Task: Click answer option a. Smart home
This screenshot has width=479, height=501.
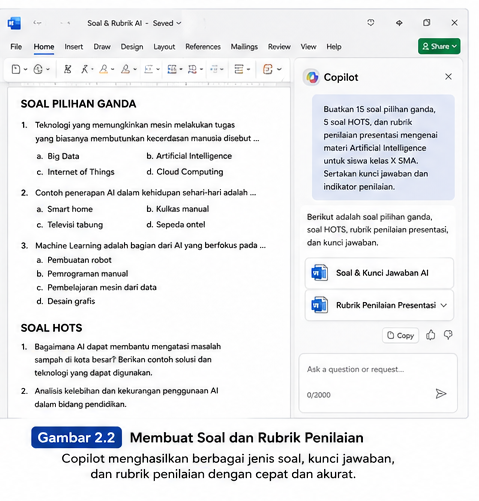Action: (x=65, y=209)
